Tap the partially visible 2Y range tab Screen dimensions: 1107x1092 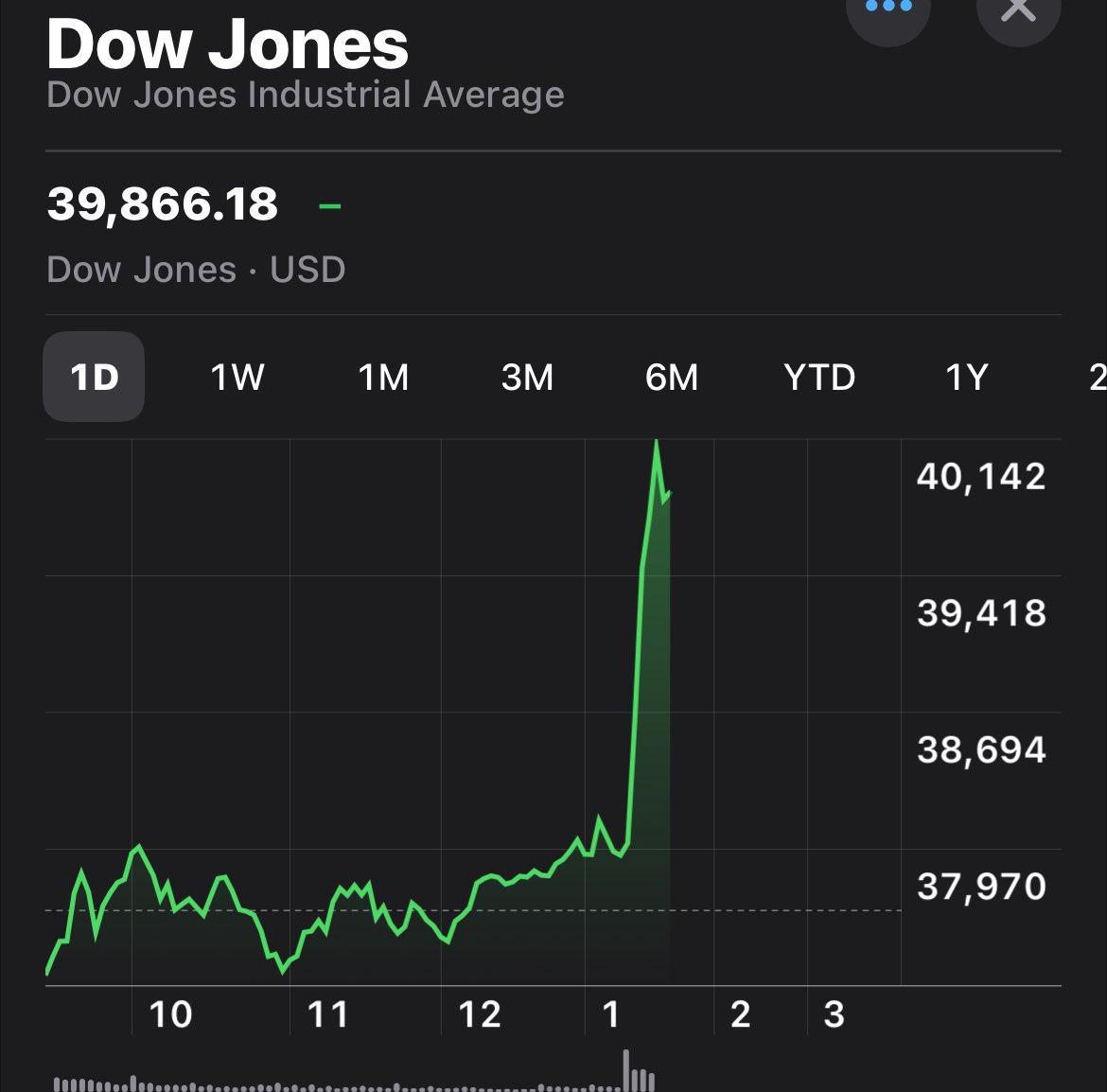[x=1098, y=377]
